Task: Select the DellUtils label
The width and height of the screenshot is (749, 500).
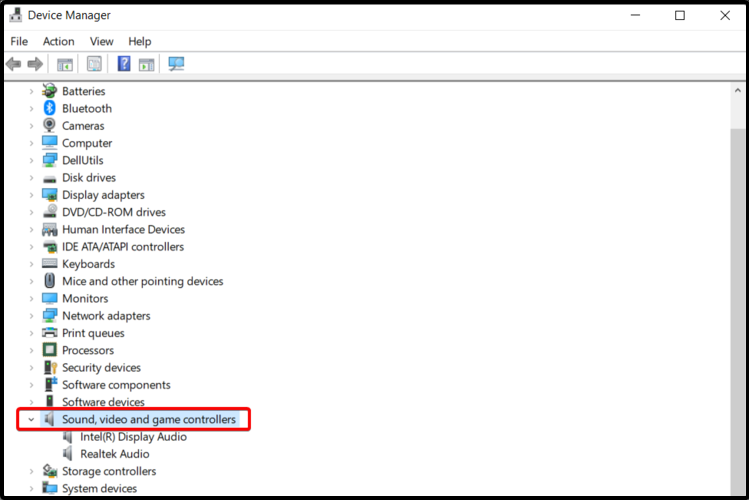Action: 83,160
